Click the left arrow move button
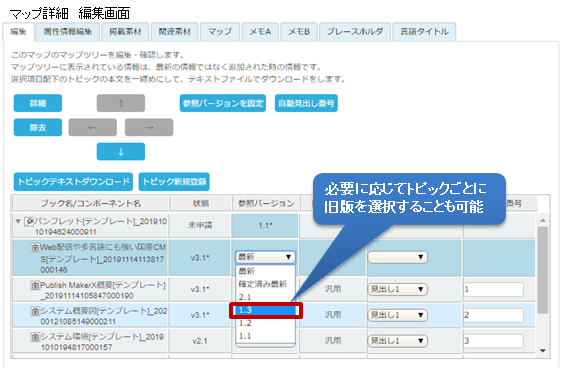 [x=92, y=127]
